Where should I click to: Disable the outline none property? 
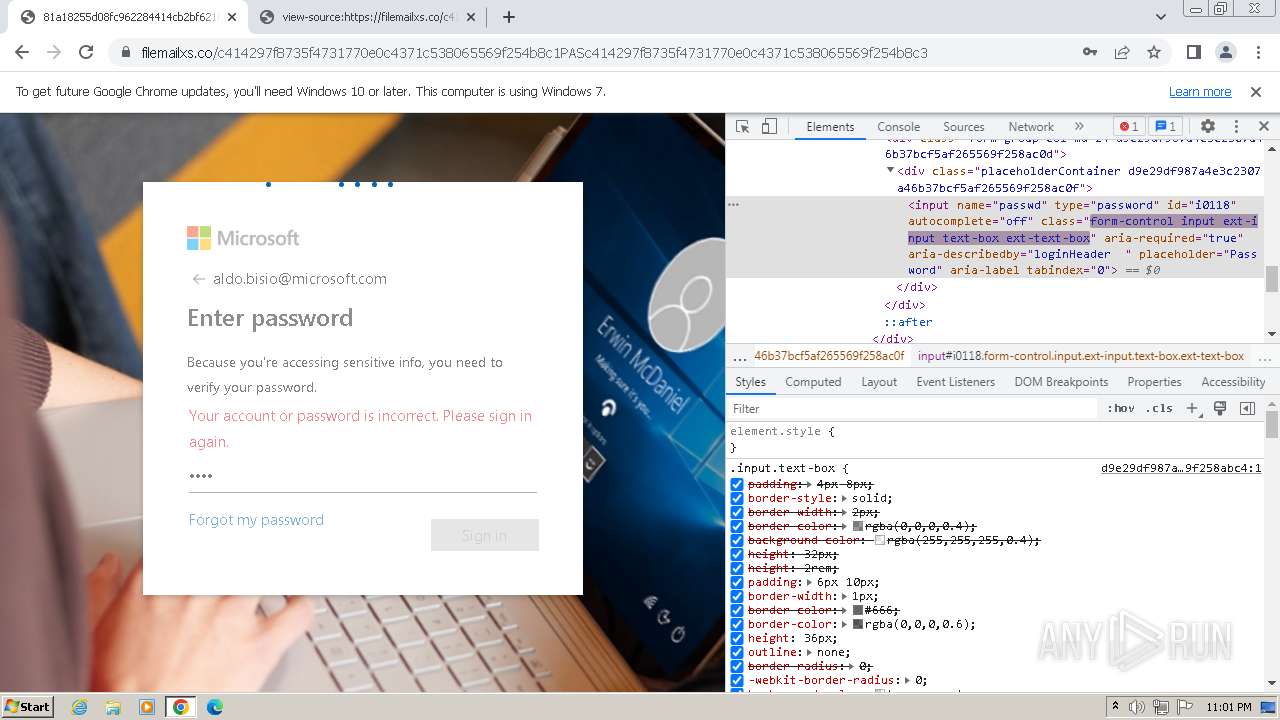(737, 652)
